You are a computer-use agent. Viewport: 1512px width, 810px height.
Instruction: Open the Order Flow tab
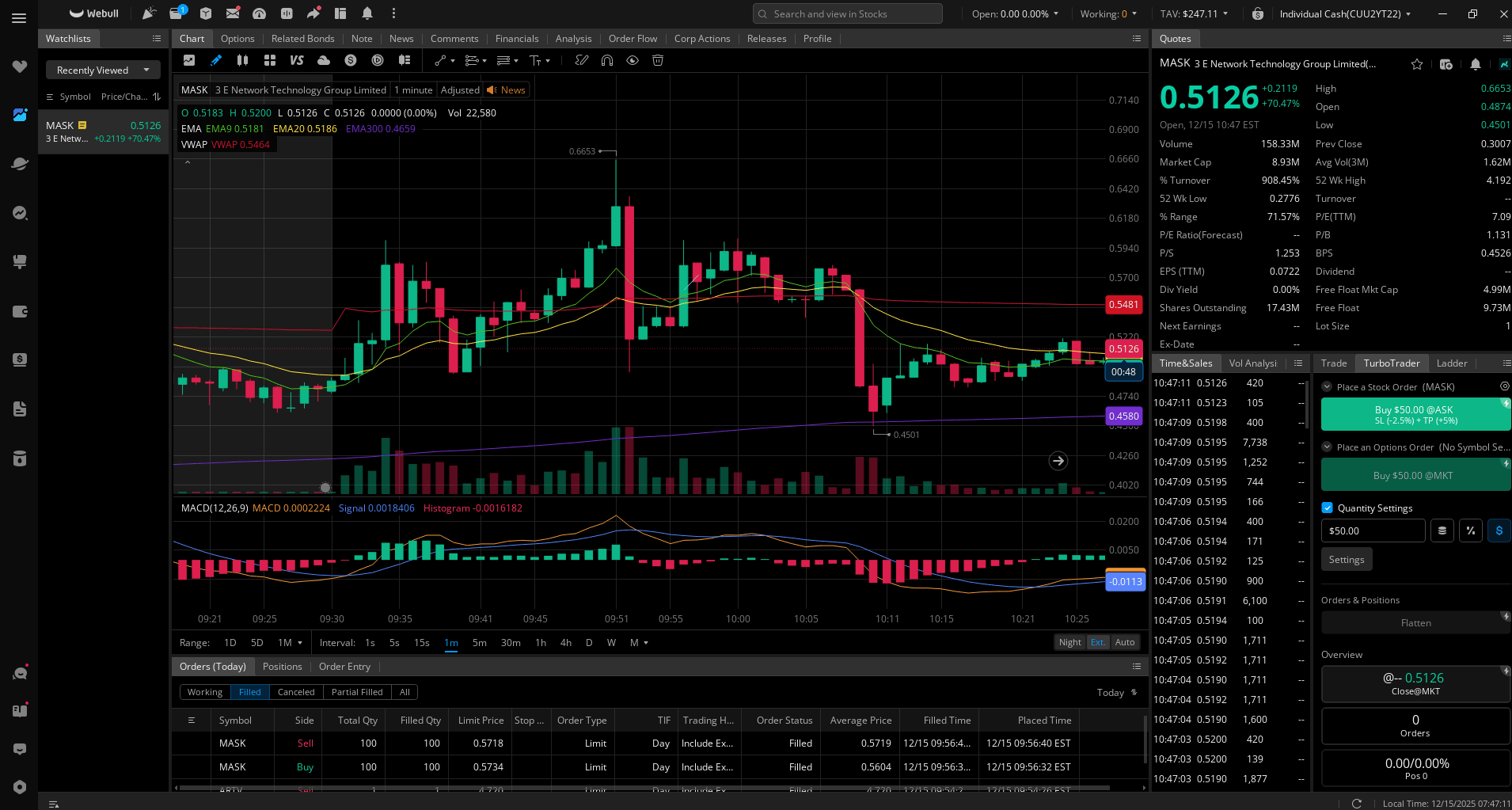click(x=633, y=38)
